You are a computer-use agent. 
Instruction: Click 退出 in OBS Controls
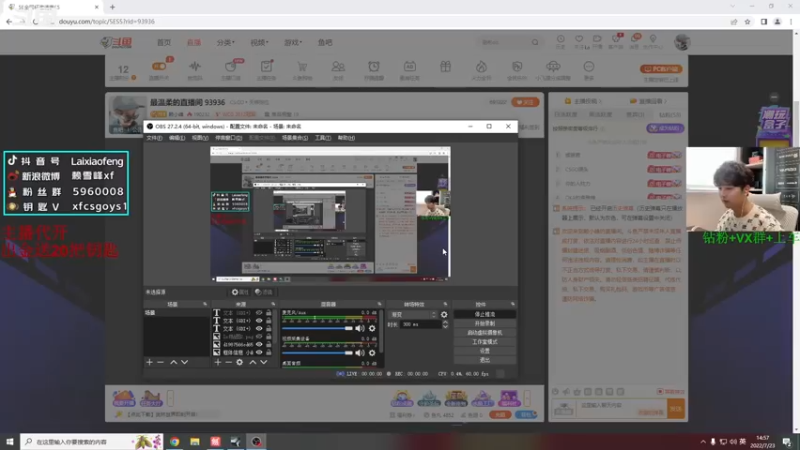[x=484, y=360]
